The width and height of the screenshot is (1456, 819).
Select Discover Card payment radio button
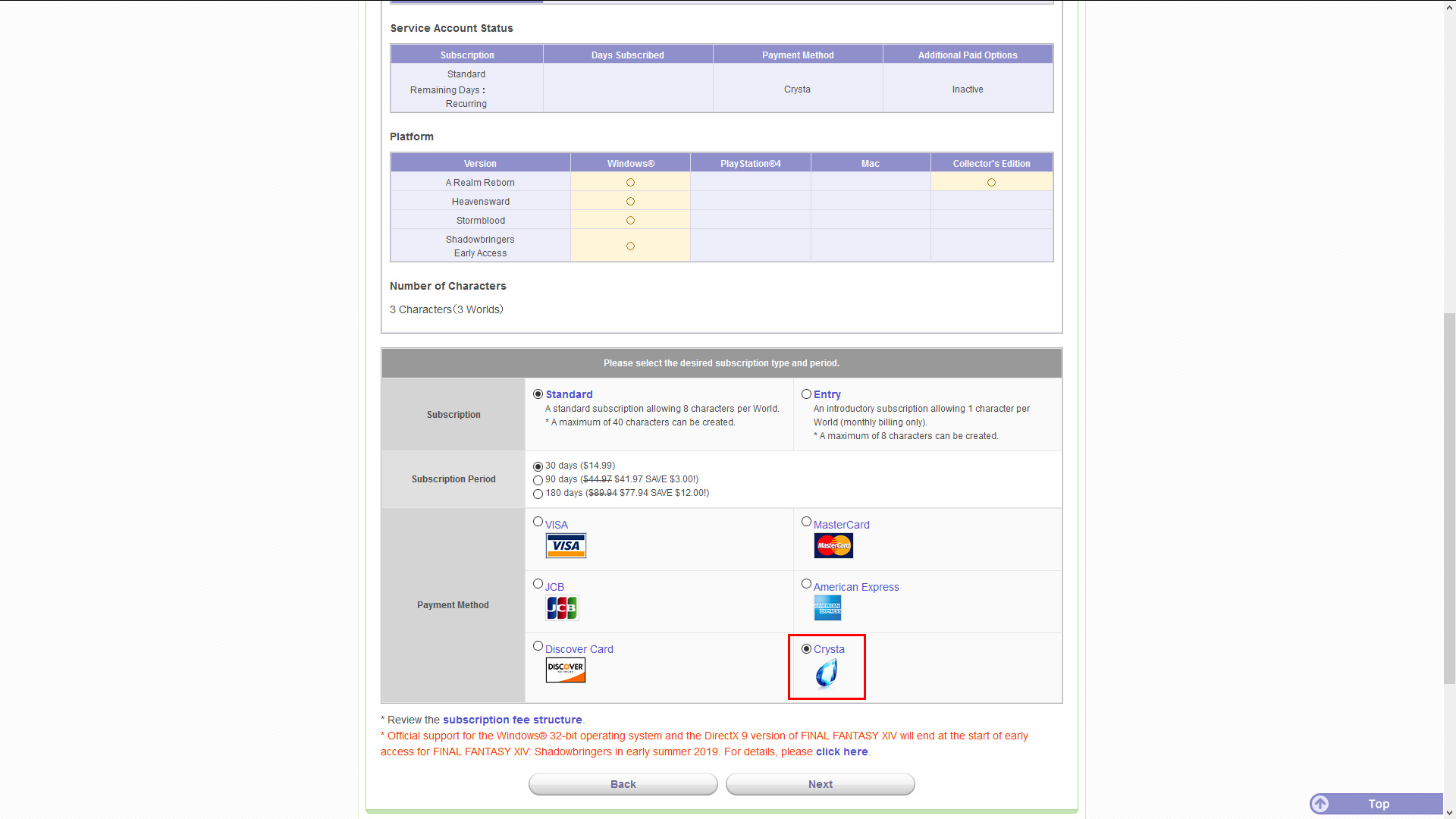[538, 646]
